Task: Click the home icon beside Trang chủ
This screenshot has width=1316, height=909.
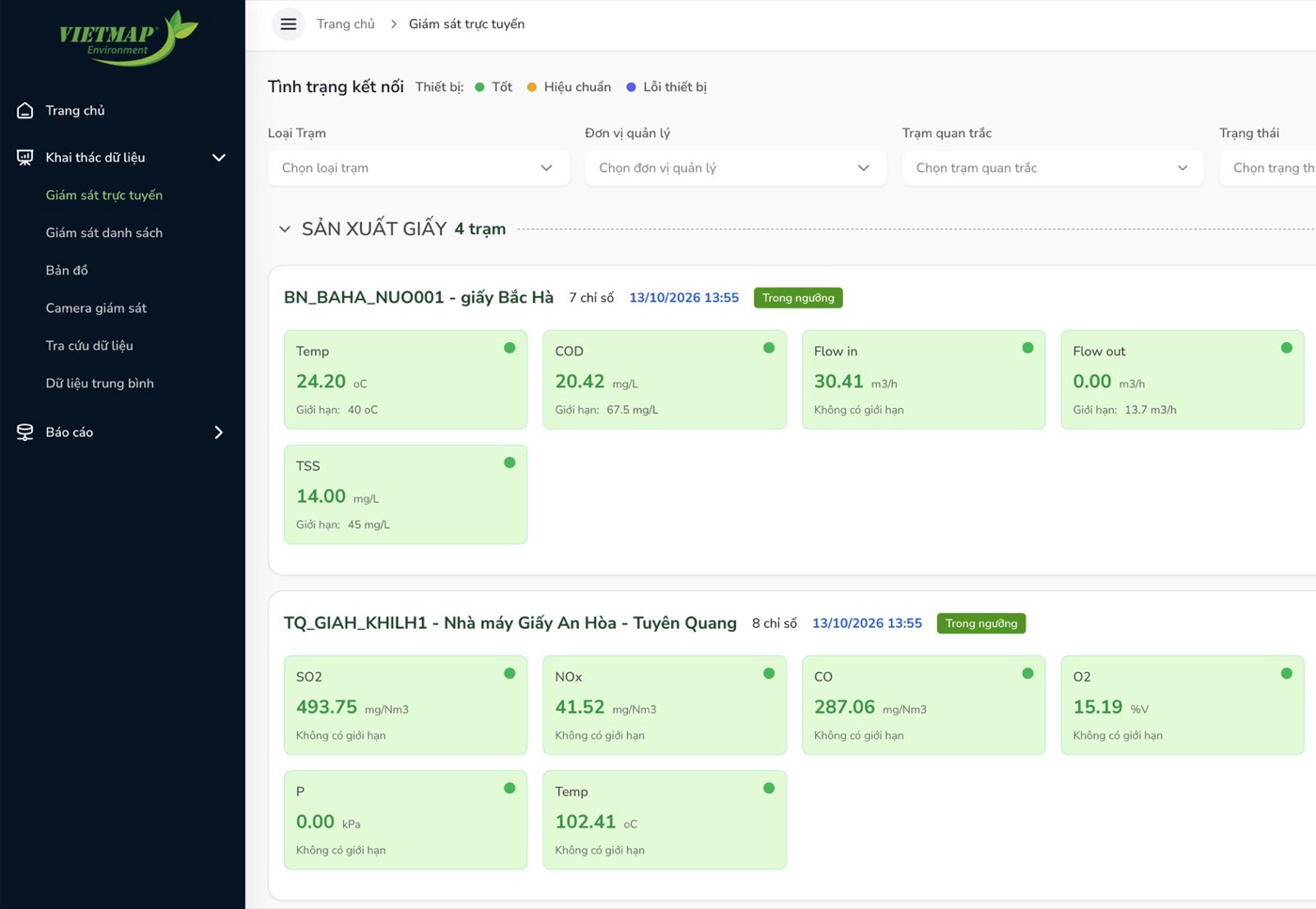Action: point(25,110)
